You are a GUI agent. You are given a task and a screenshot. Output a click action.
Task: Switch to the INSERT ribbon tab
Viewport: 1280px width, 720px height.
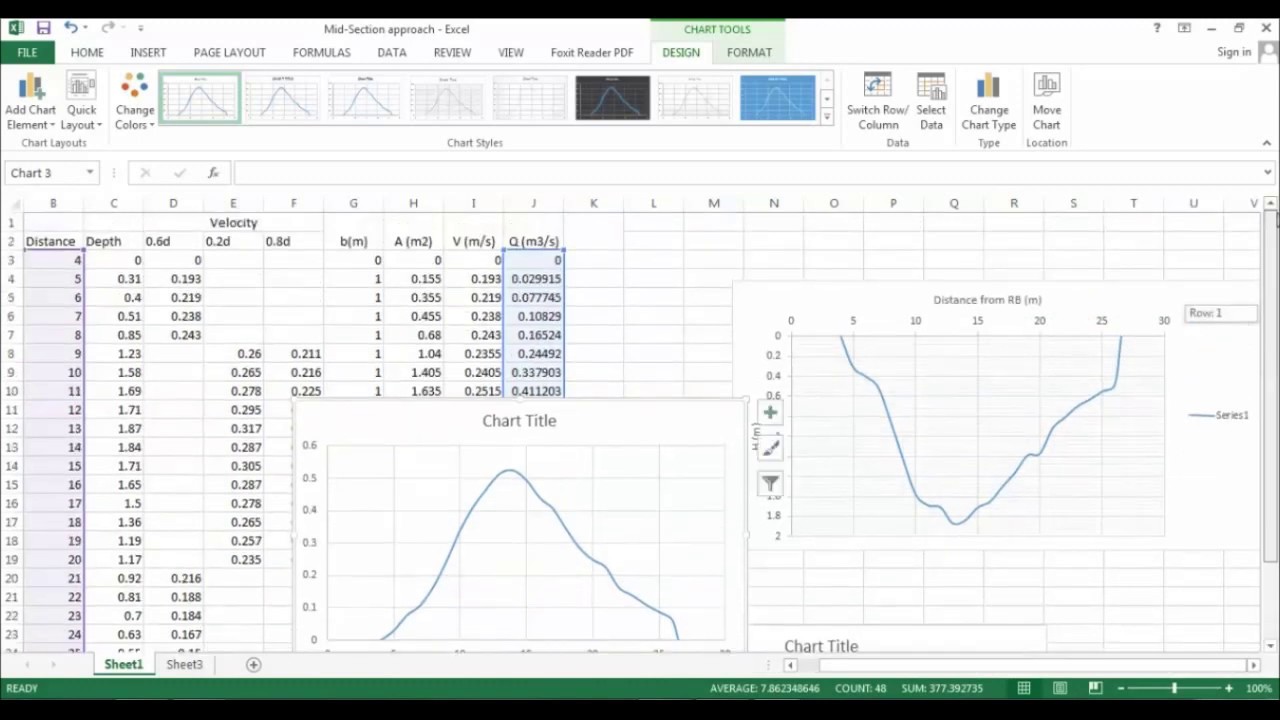pyautogui.click(x=148, y=52)
